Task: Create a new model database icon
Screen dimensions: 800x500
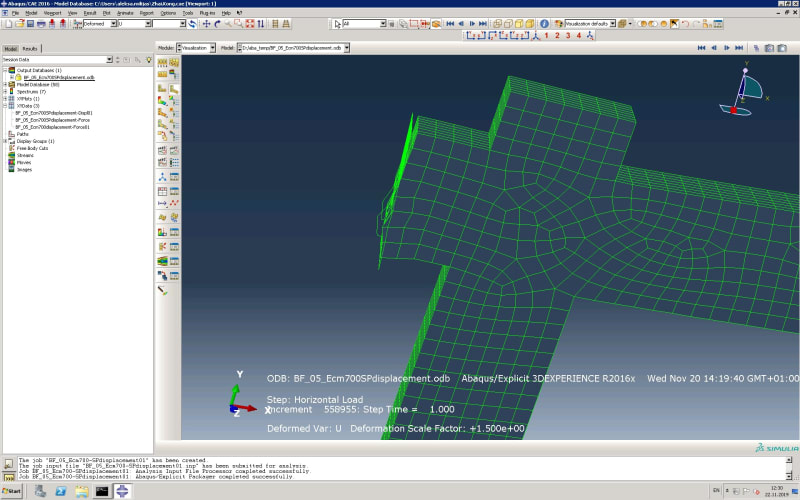Action: tap(9, 24)
